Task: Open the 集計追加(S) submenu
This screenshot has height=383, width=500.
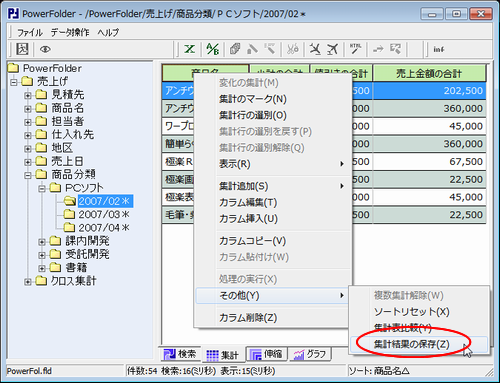Action: tap(273, 186)
